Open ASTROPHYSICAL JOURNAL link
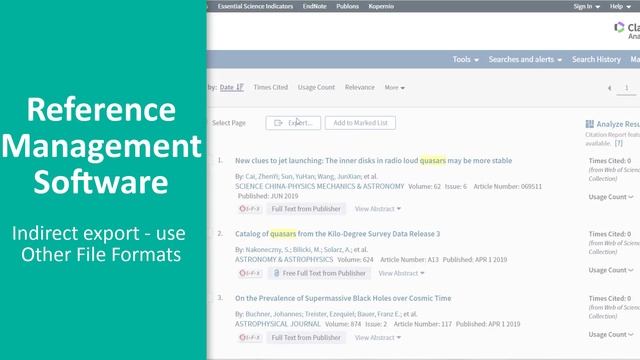Screen dimensions: 640x360 click(x=278, y=324)
